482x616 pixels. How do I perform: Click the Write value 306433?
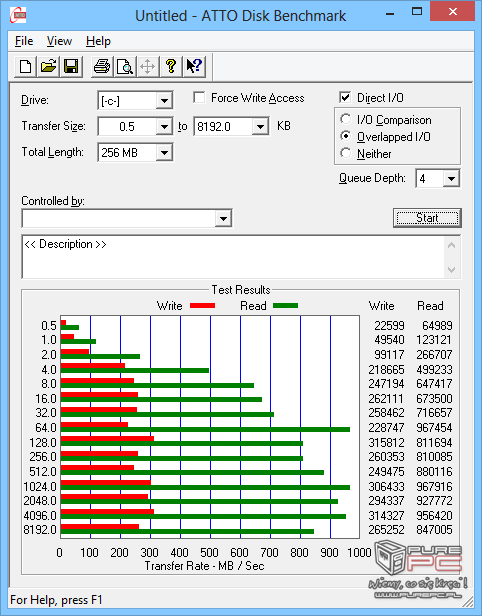386,486
